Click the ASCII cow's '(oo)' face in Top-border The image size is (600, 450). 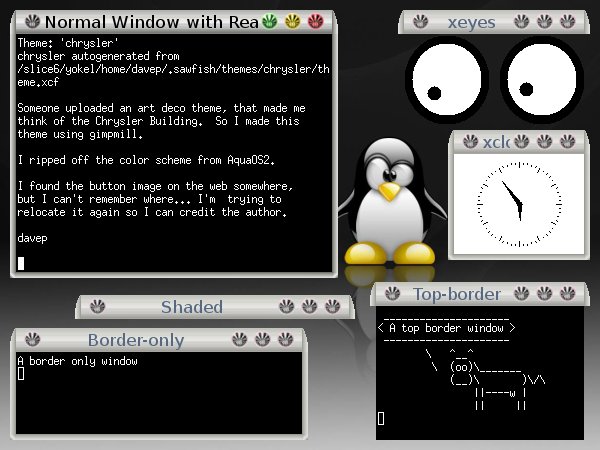(462, 367)
